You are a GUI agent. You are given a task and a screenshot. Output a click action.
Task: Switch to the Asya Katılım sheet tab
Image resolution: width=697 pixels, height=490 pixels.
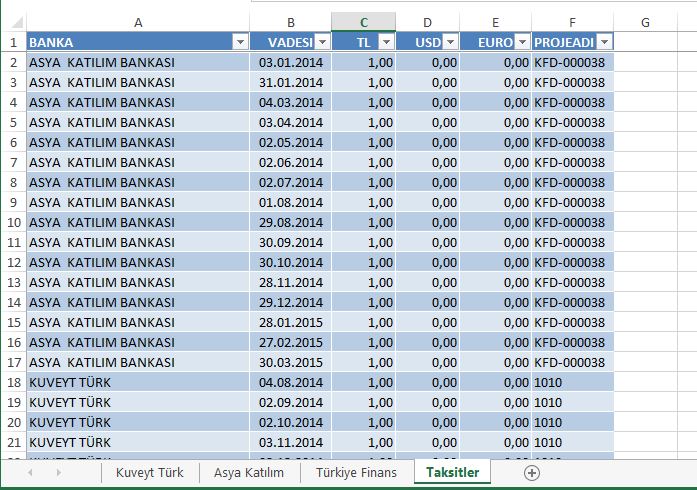point(249,472)
